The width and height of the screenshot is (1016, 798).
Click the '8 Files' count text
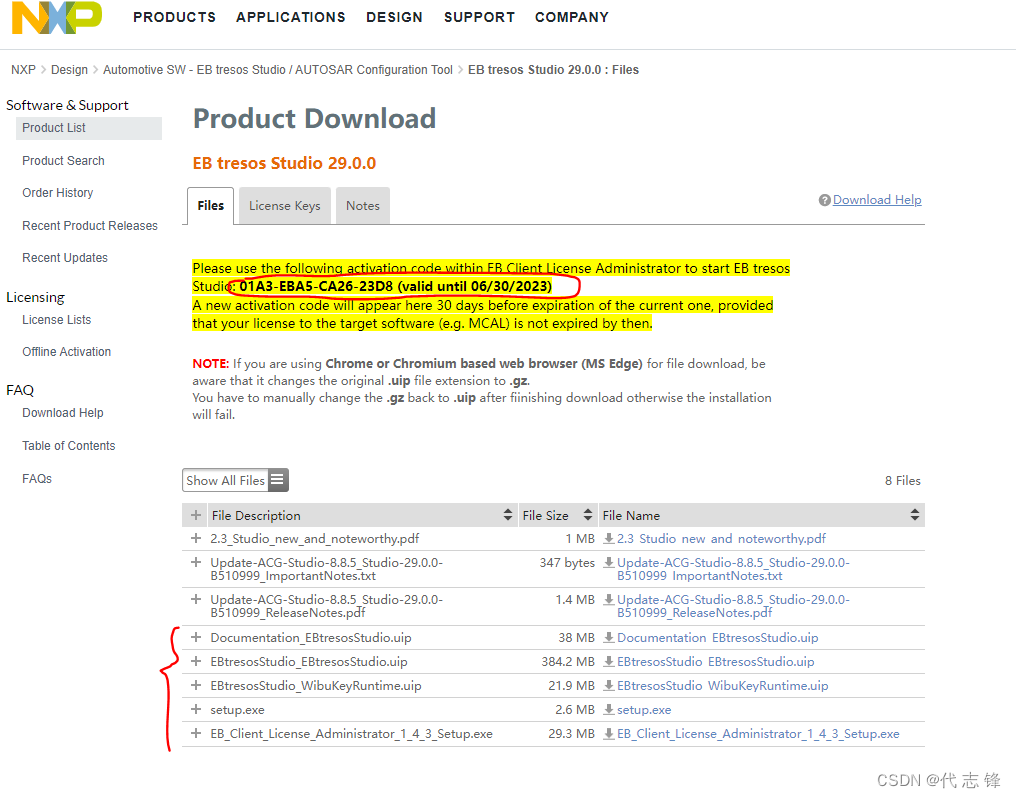point(903,480)
